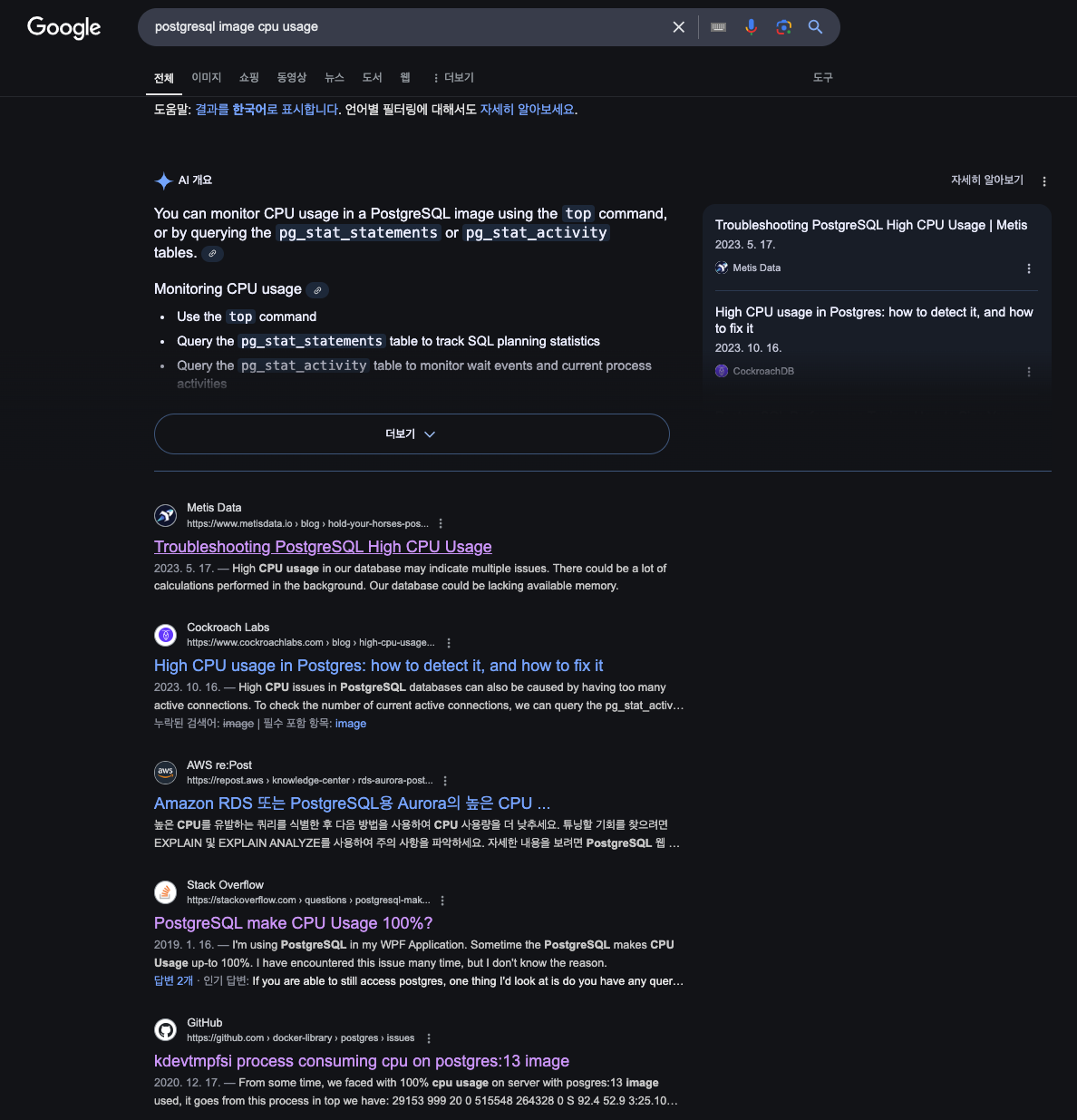The height and width of the screenshot is (1120, 1077).
Task: Click the 'Monitoring CPU usage' heading
Action: tap(228, 289)
